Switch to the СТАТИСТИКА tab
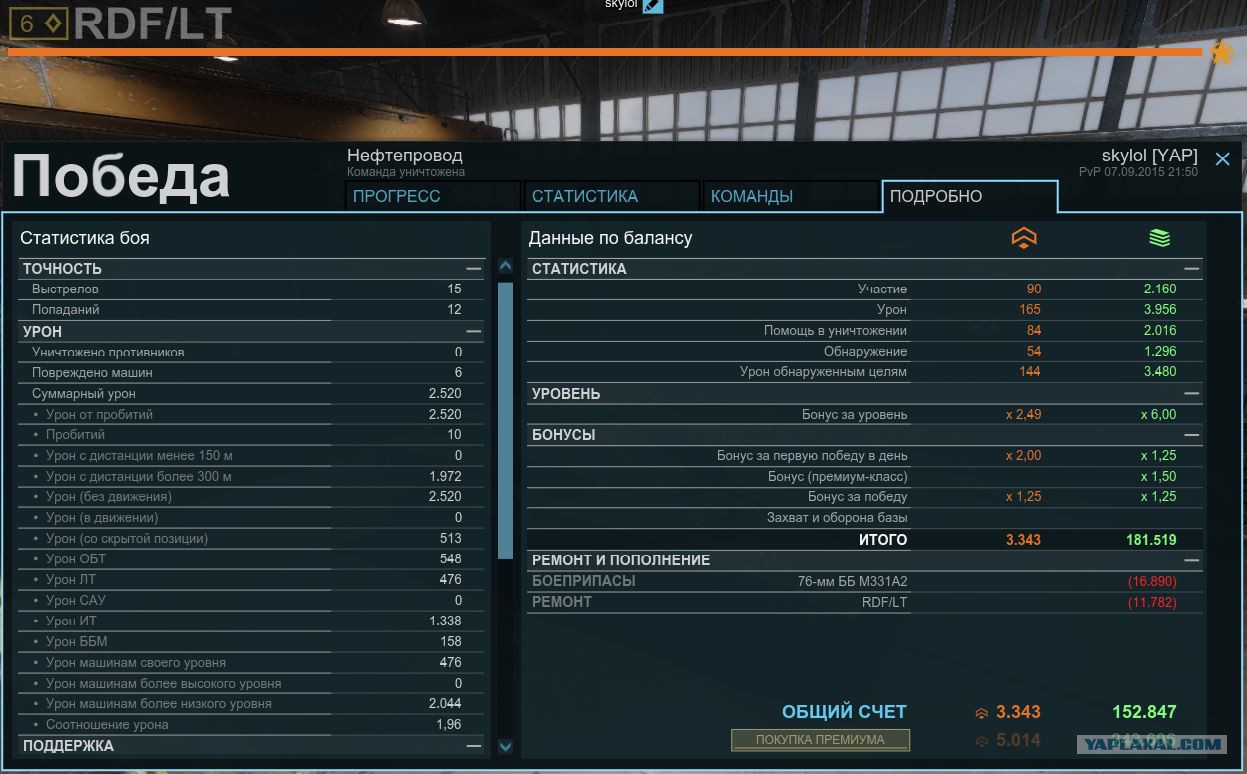The image size is (1247, 774). pyautogui.click(x=612, y=196)
